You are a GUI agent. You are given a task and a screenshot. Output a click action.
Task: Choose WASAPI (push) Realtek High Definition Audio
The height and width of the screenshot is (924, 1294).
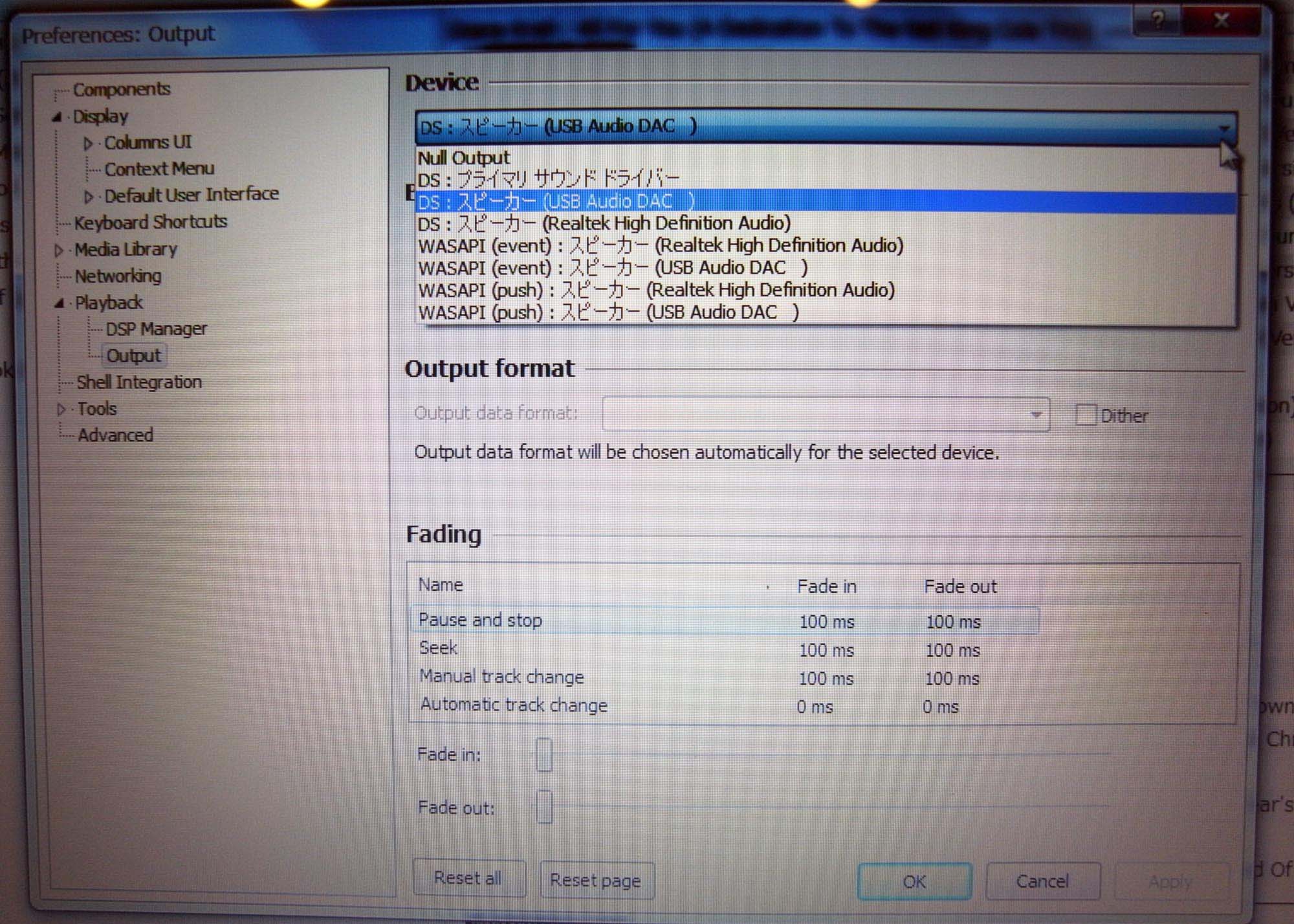tap(826, 290)
